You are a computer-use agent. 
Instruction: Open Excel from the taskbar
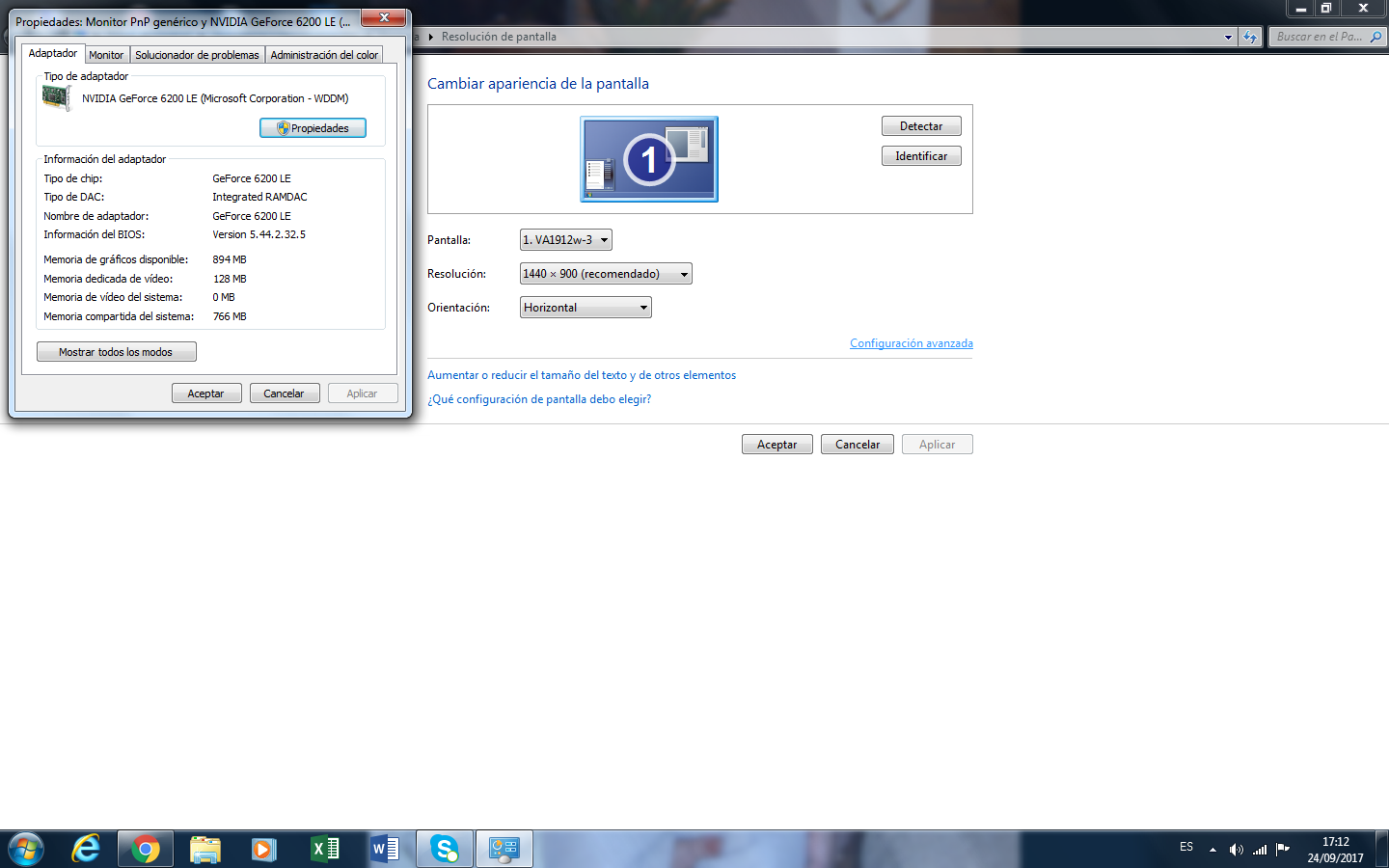click(324, 849)
